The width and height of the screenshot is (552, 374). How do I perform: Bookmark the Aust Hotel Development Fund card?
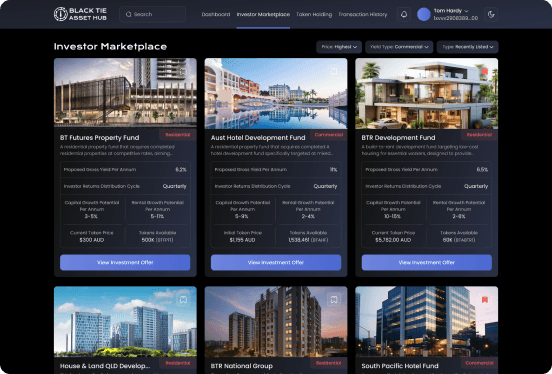click(334, 71)
